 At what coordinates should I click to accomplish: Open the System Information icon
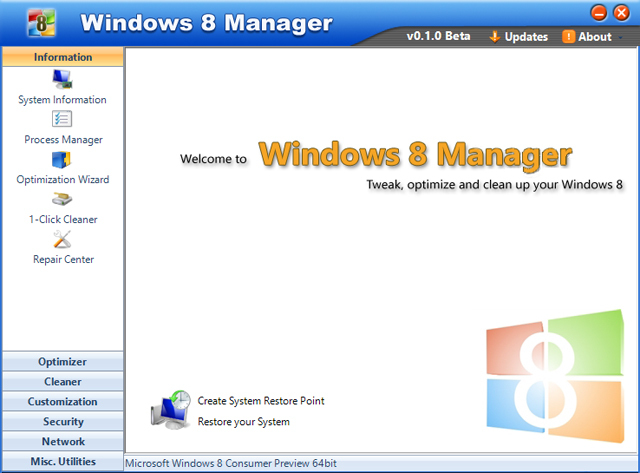(62, 80)
